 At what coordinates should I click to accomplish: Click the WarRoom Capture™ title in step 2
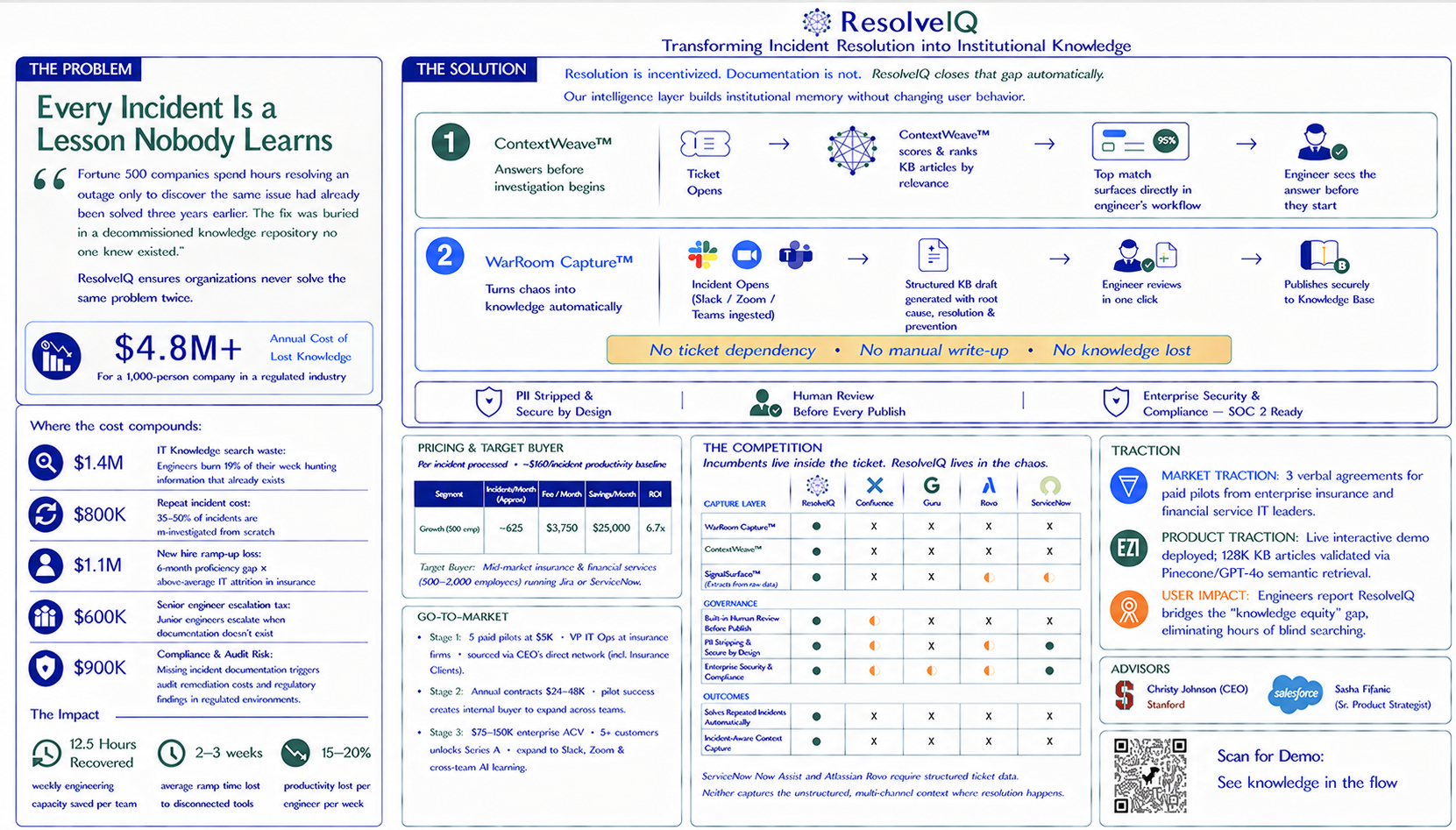[559, 261]
